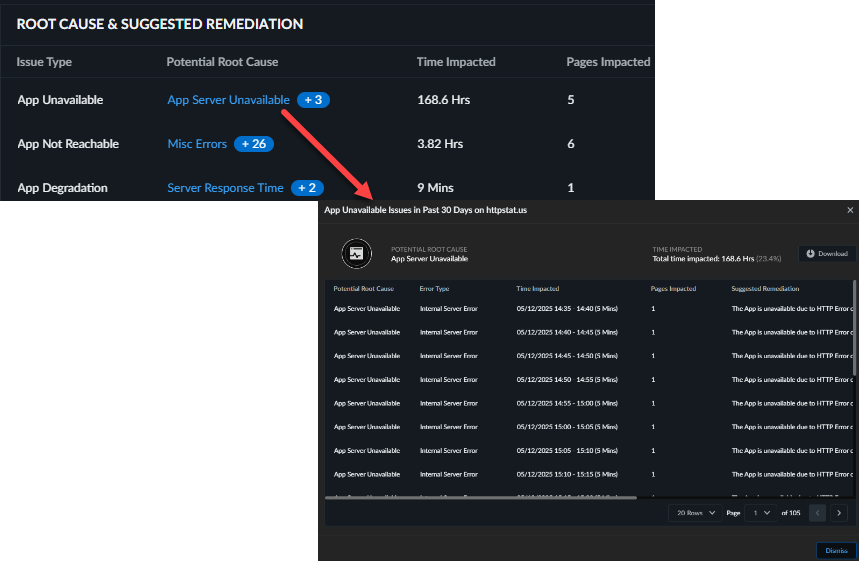Click the App Server Unavailable monitor icon
The image size is (859, 561).
(355, 254)
